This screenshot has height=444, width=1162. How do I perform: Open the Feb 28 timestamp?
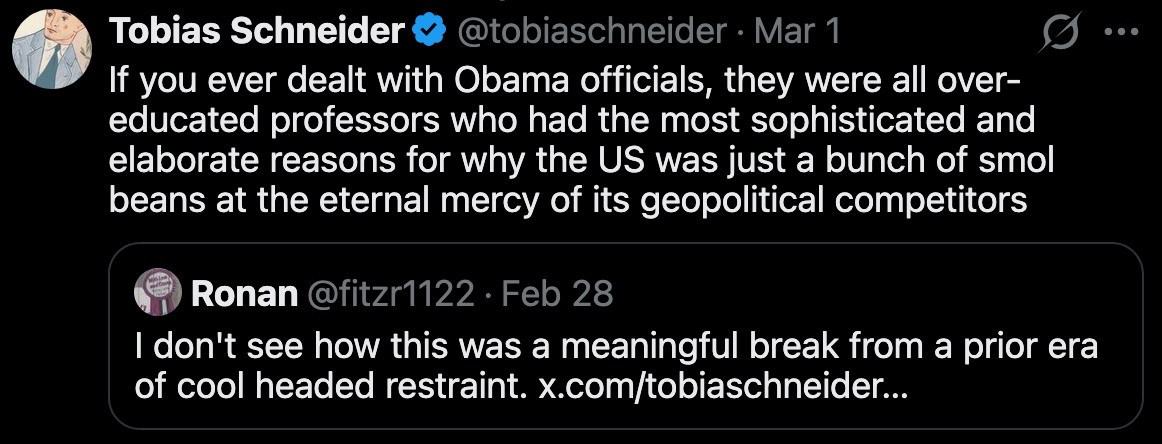[x=556, y=294]
